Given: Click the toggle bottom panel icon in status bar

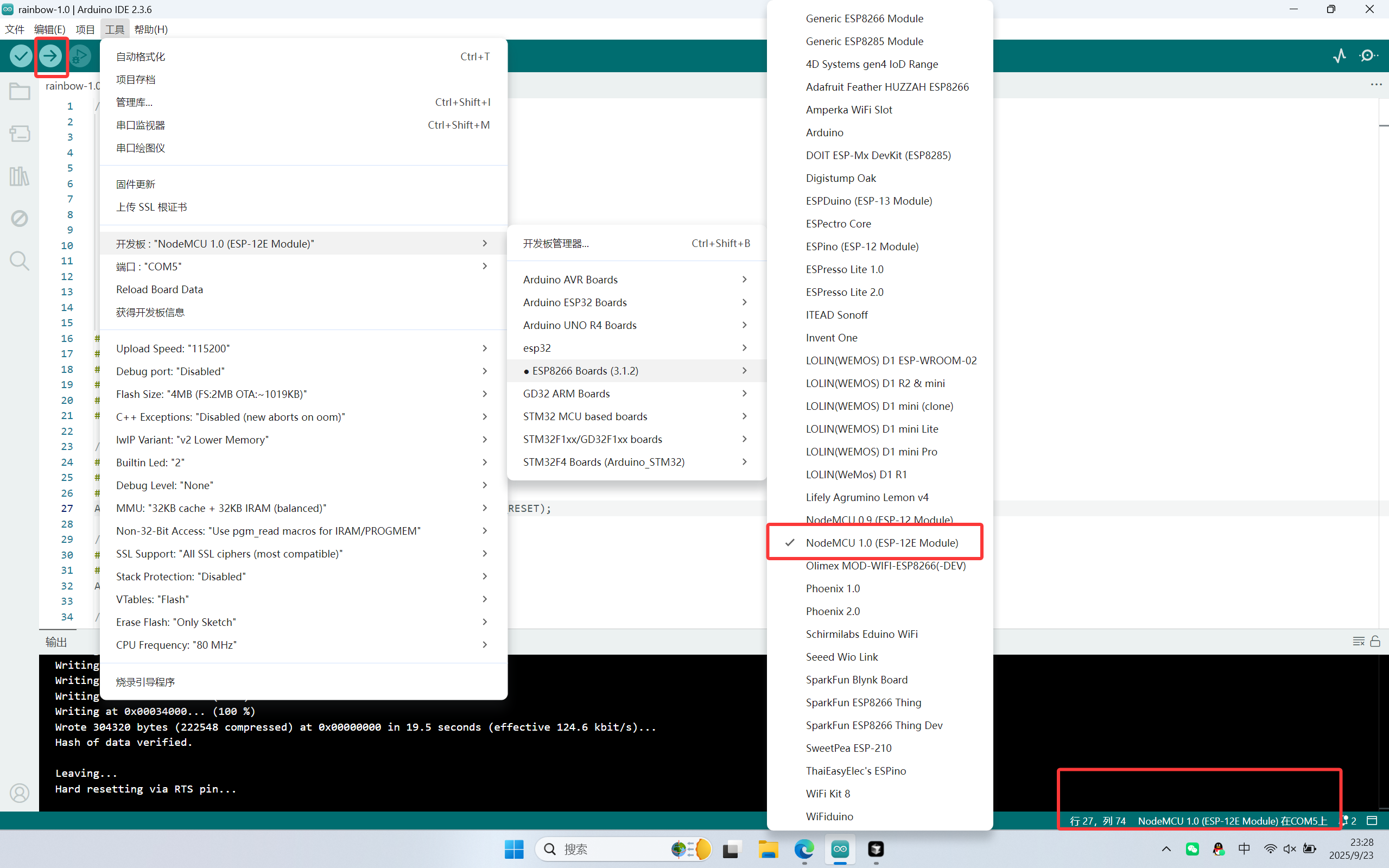Looking at the screenshot, I should click(1372, 821).
